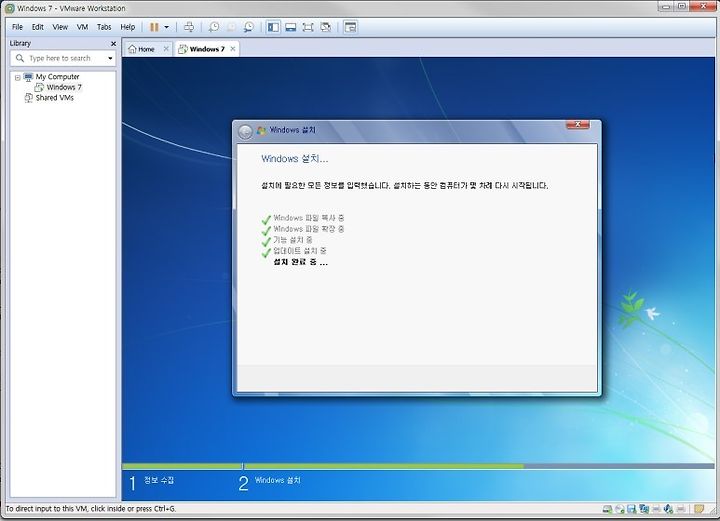Open the Help menu
720x521 pixels.
tap(128, 27)
